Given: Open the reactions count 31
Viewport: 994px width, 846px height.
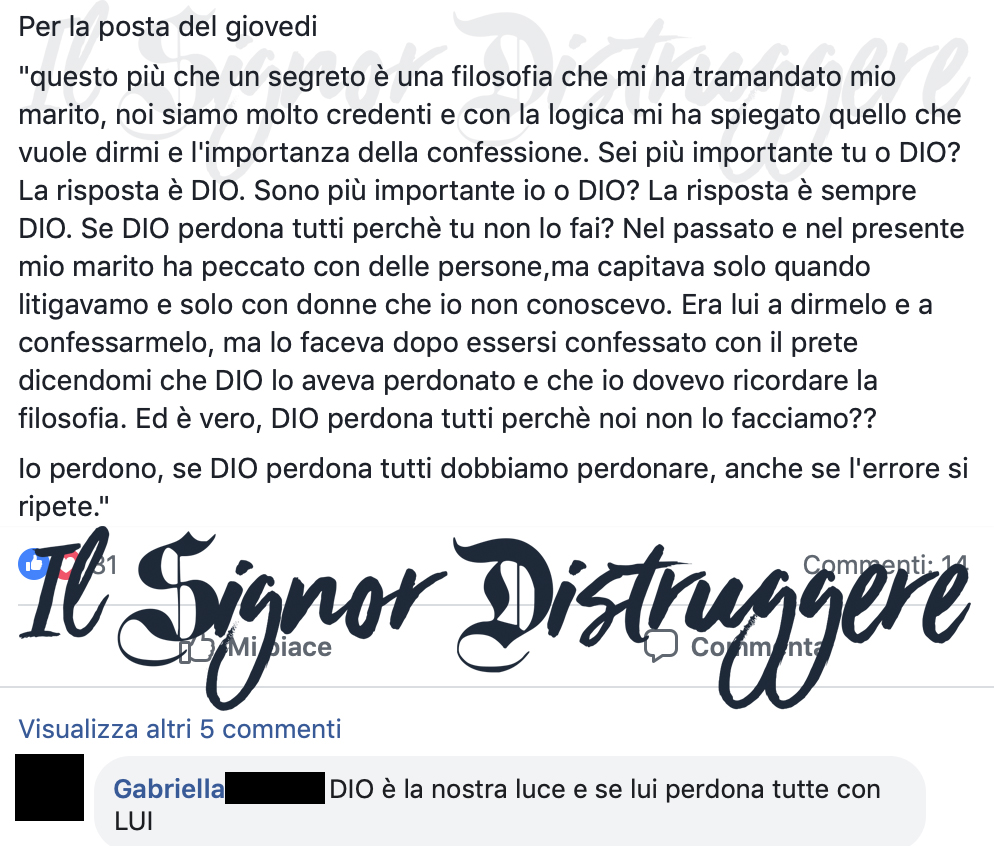Looking at the screenshot, I should (x=105, y=565).
